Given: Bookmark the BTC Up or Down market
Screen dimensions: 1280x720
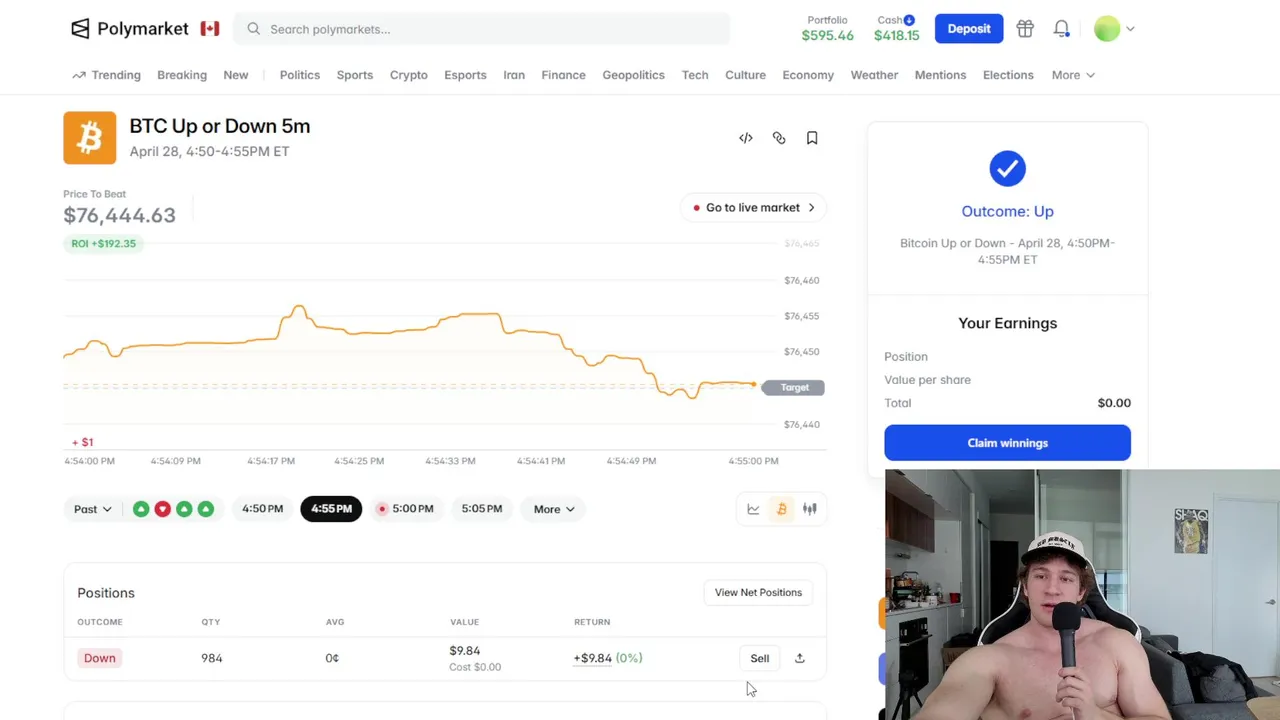Looking at the screenshot, I should [812, 138].
